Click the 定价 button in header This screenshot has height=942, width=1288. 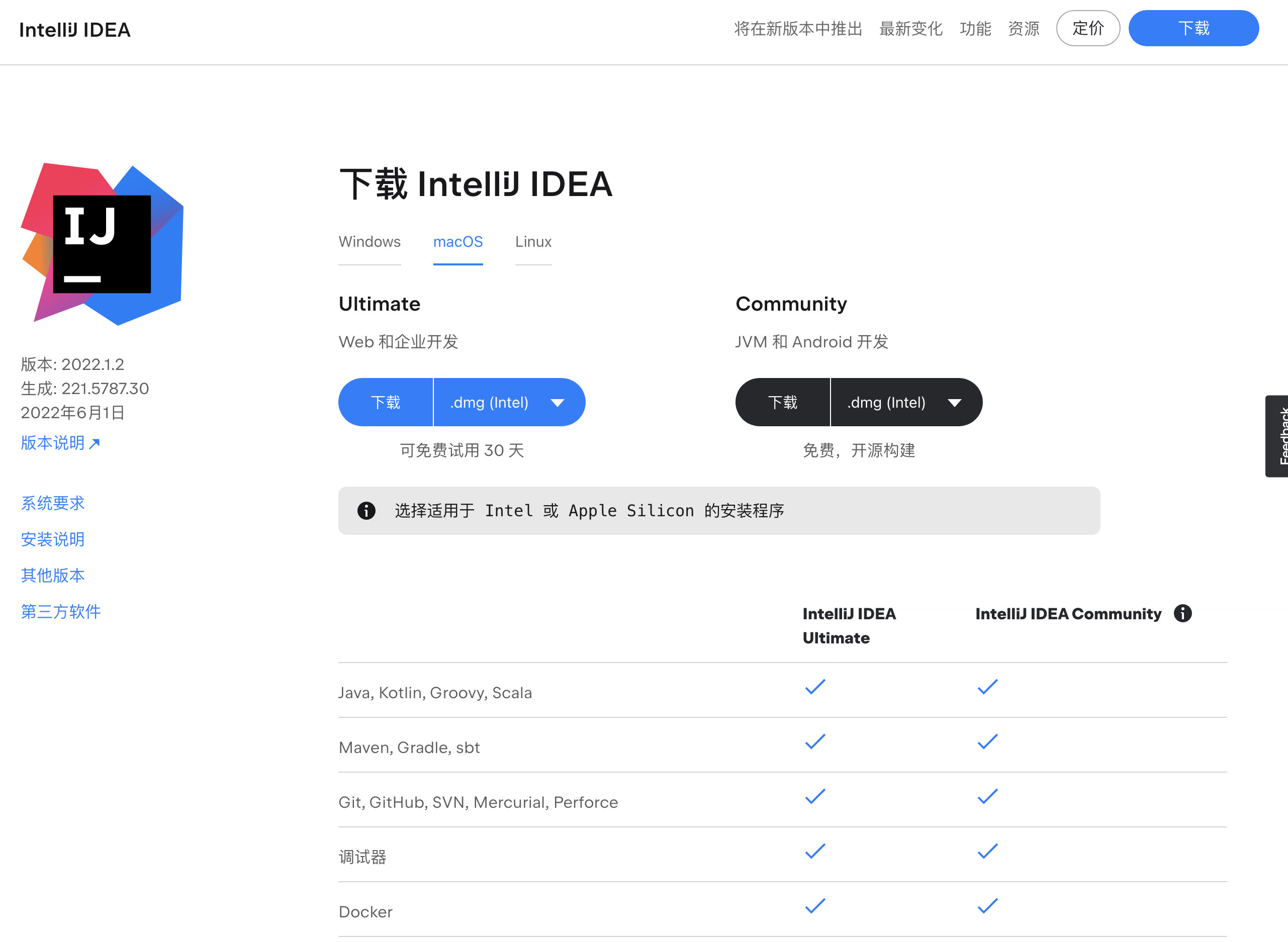(1087, 28)
